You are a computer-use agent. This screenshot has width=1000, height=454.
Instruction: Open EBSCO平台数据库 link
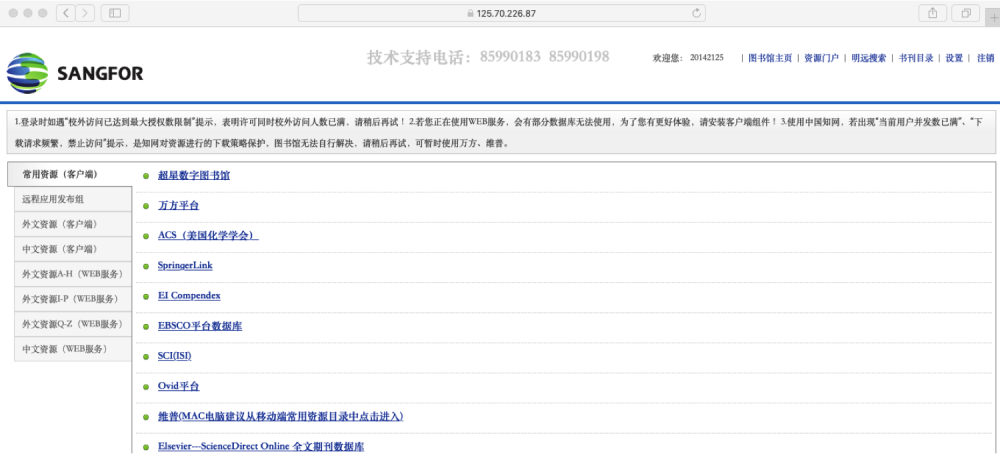[x=200, y=326]
